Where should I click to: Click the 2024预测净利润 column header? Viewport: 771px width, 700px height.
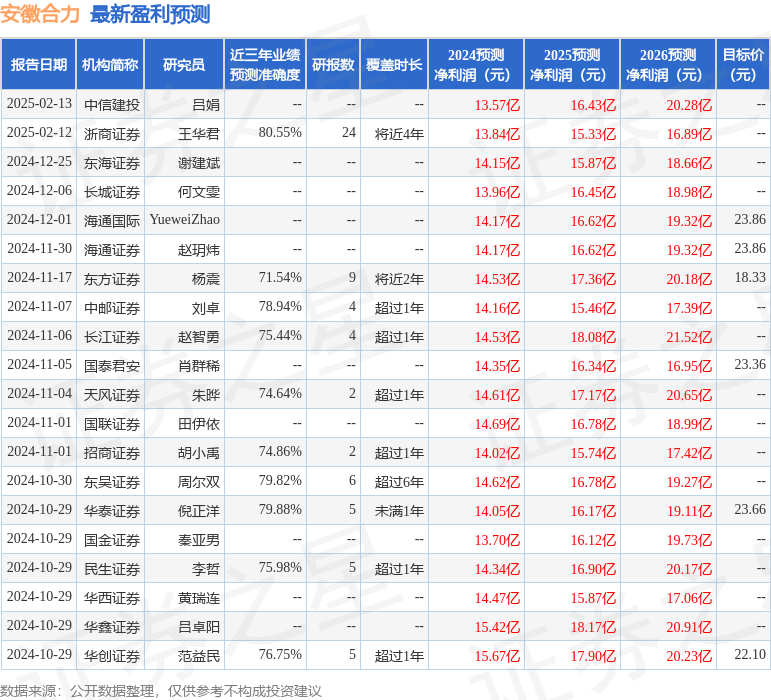coord(476,65)
